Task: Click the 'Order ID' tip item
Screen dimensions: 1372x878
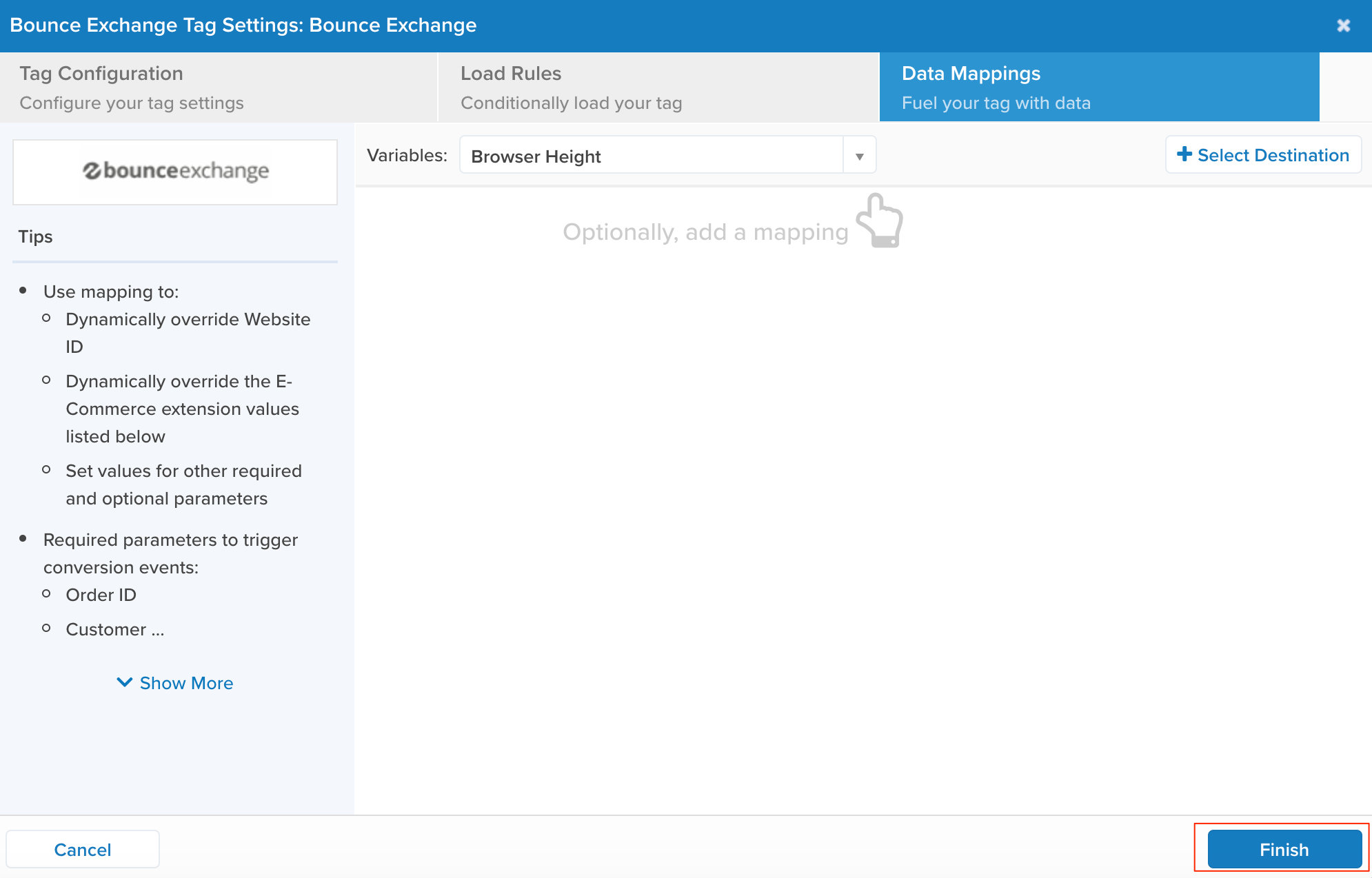Action: [x=101, y=595]
